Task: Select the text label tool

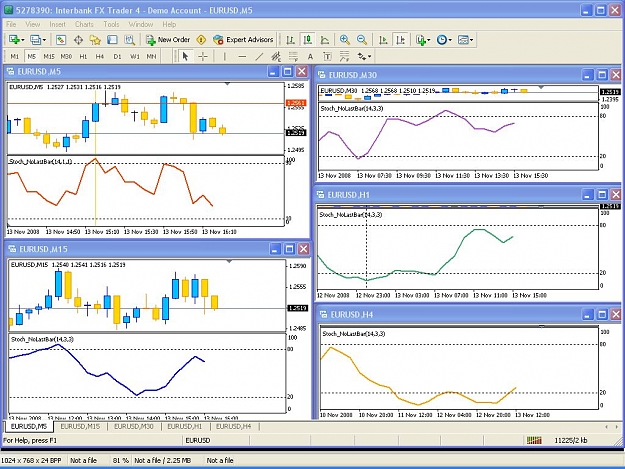Action: click(x=327, y=56)
